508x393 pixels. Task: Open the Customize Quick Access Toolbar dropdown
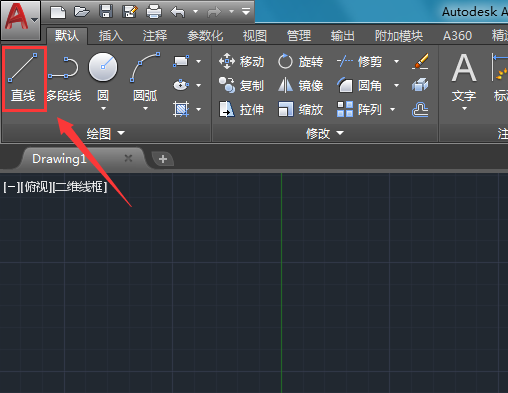click(246, 12)
